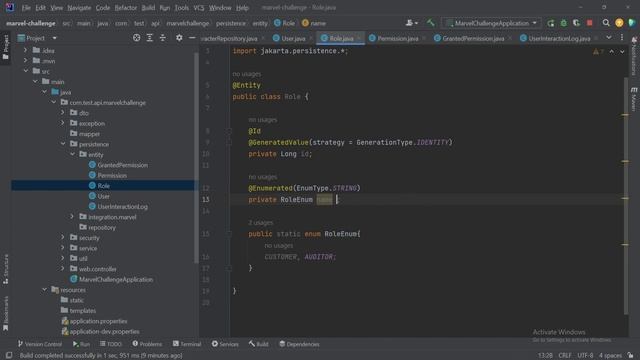Click the CRLF line separator status
Image resolution: width=640 pixels, height=360 pixels.
(565, 356)
